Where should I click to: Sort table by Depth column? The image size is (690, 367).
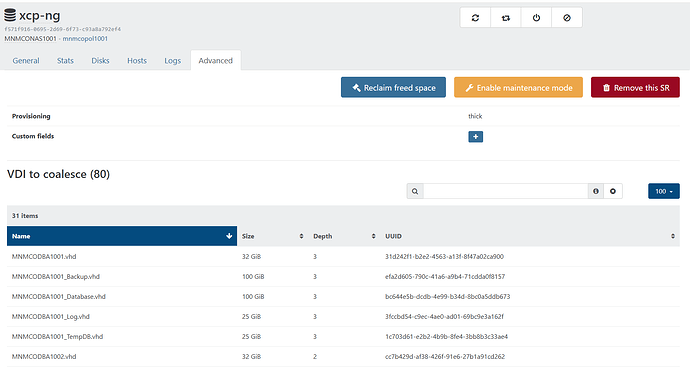344,236
